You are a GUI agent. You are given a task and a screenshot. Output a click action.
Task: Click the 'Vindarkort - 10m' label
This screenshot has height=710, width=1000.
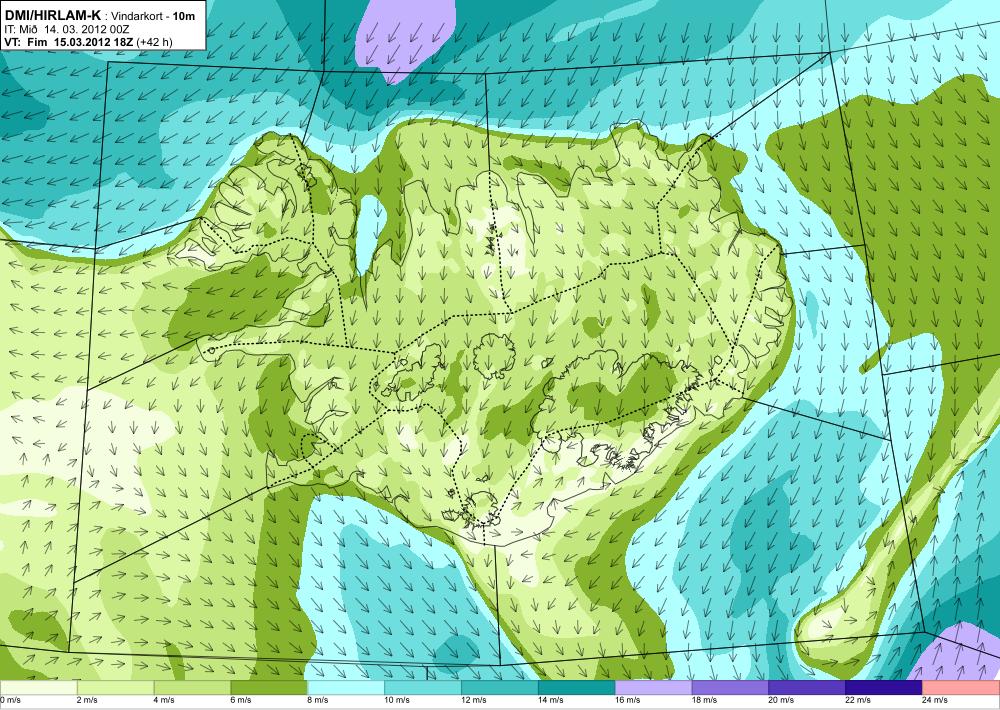click(154, 17)
